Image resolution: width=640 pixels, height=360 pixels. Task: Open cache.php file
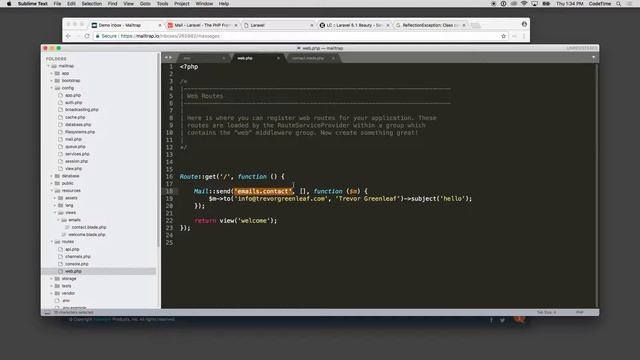[x=75, y=117]
